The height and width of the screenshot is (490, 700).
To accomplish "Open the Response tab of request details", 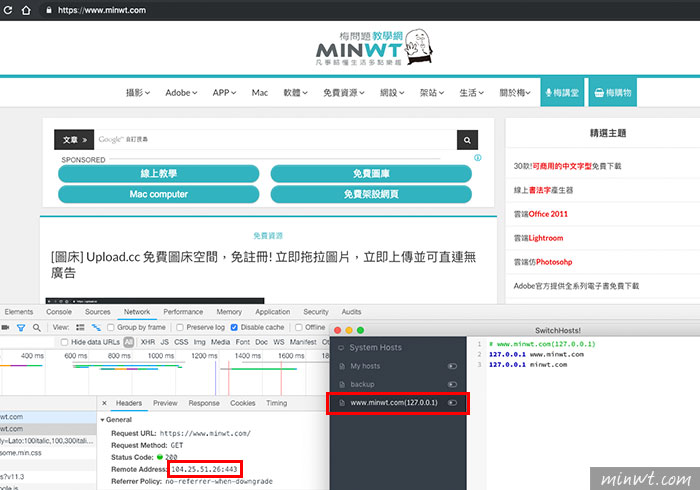I will 204,403.
